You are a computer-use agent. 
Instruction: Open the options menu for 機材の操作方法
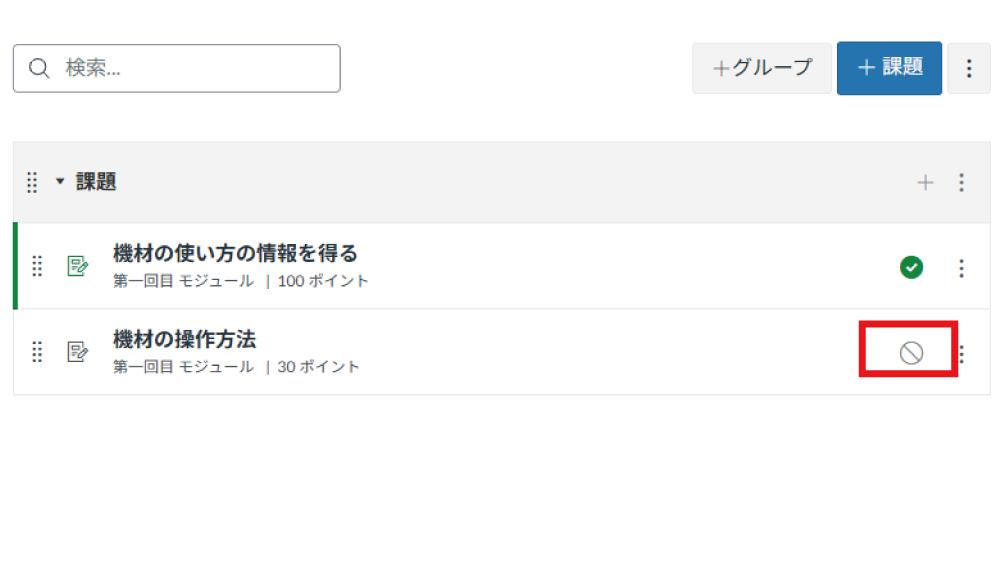pos(961,353)
